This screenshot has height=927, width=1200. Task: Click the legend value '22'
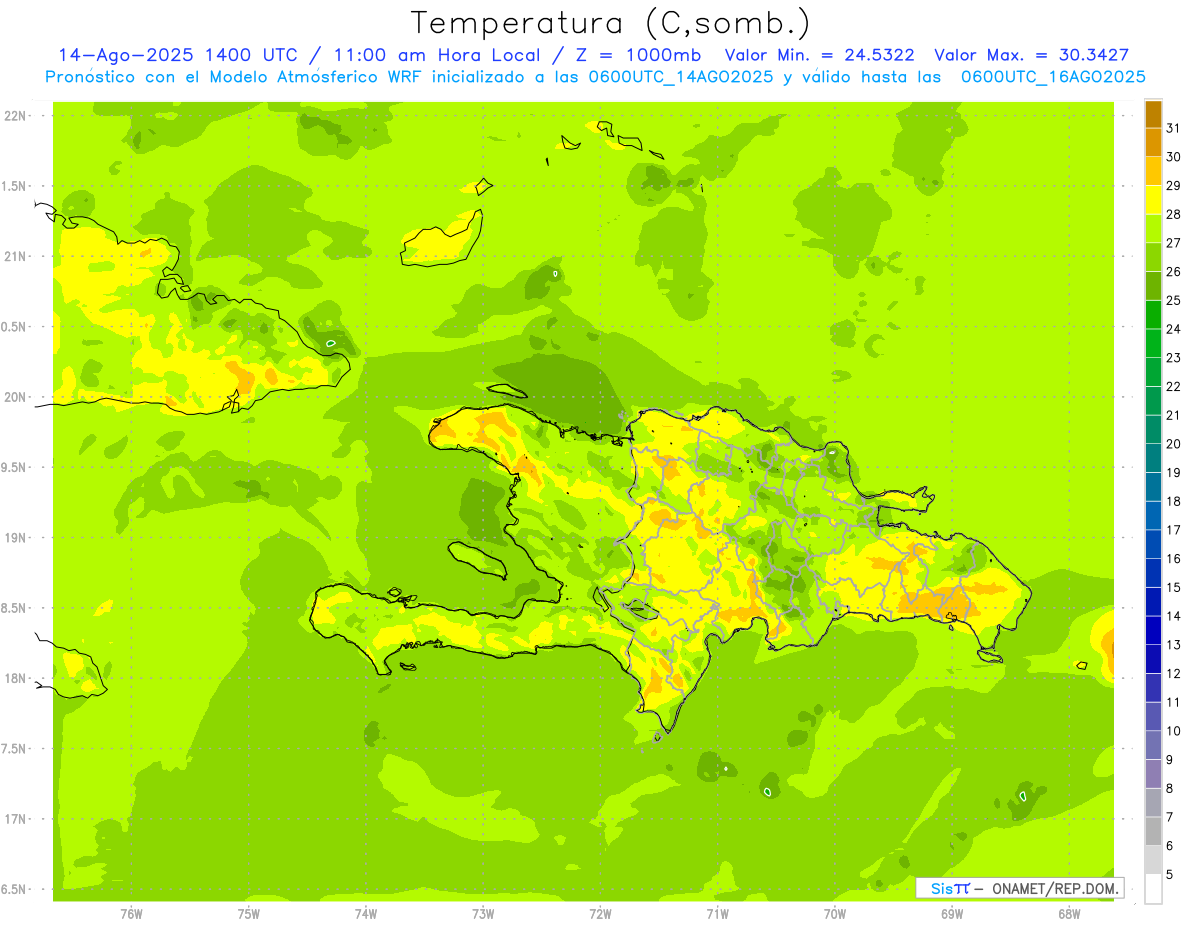[x=1174, y=386]
